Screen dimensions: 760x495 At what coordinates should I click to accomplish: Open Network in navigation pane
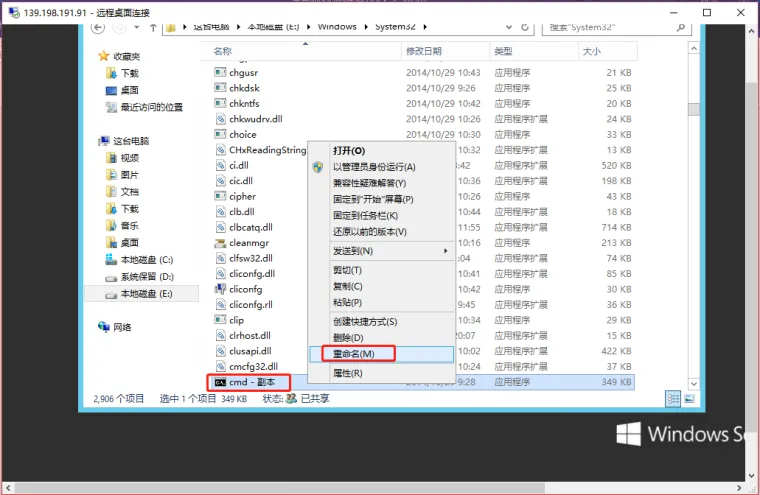115,327
